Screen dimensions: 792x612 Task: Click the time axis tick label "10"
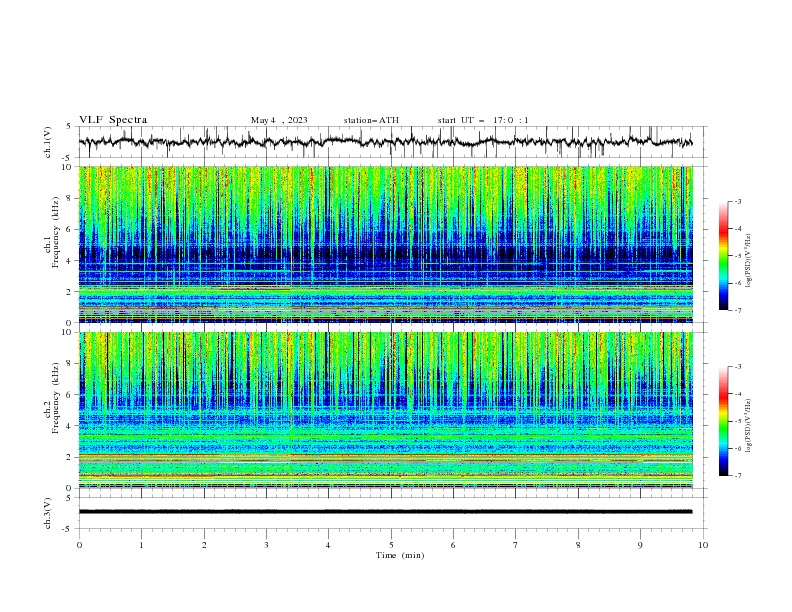703,545
